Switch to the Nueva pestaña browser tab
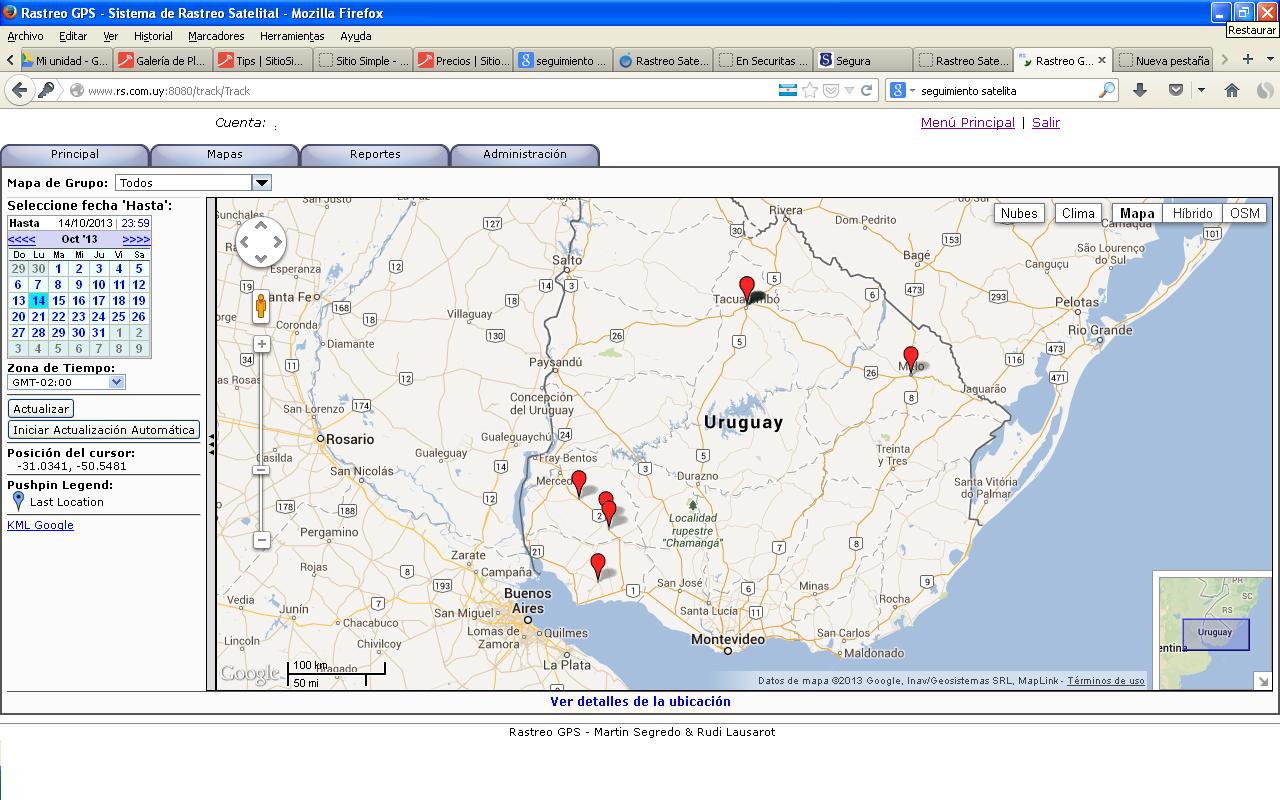This screenshot has height=800, width=1280. [x=1163, y=60]
